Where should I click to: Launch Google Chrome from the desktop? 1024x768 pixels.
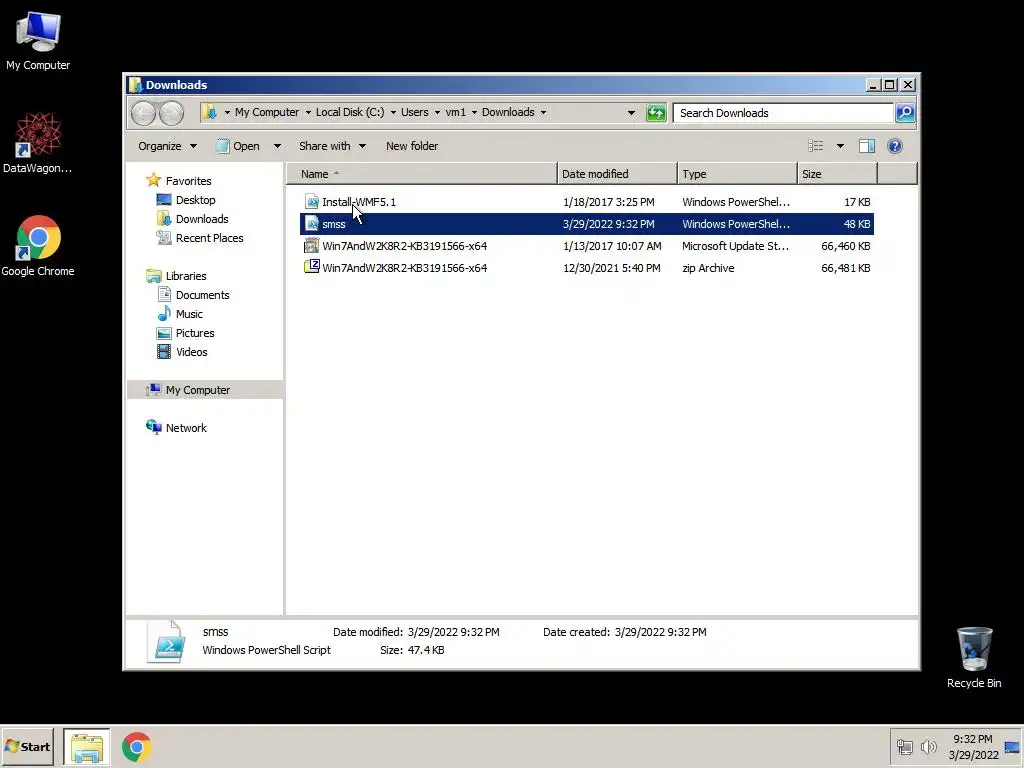coord(38,246)
